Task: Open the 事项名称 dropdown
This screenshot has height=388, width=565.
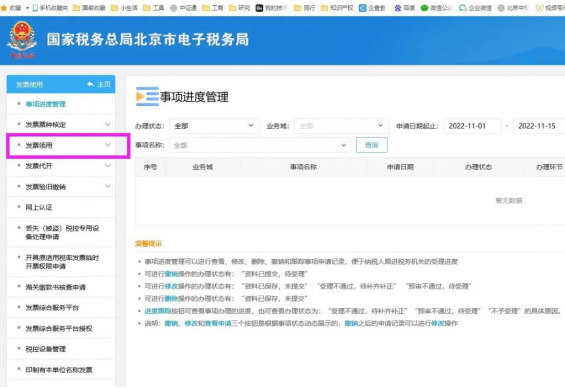Action: click(260, 145)
